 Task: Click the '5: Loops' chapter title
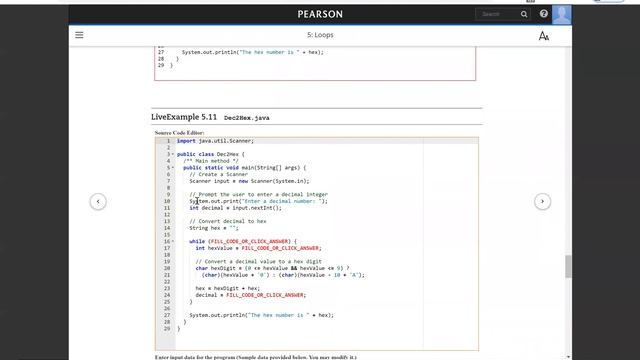[x=320, y=35]
